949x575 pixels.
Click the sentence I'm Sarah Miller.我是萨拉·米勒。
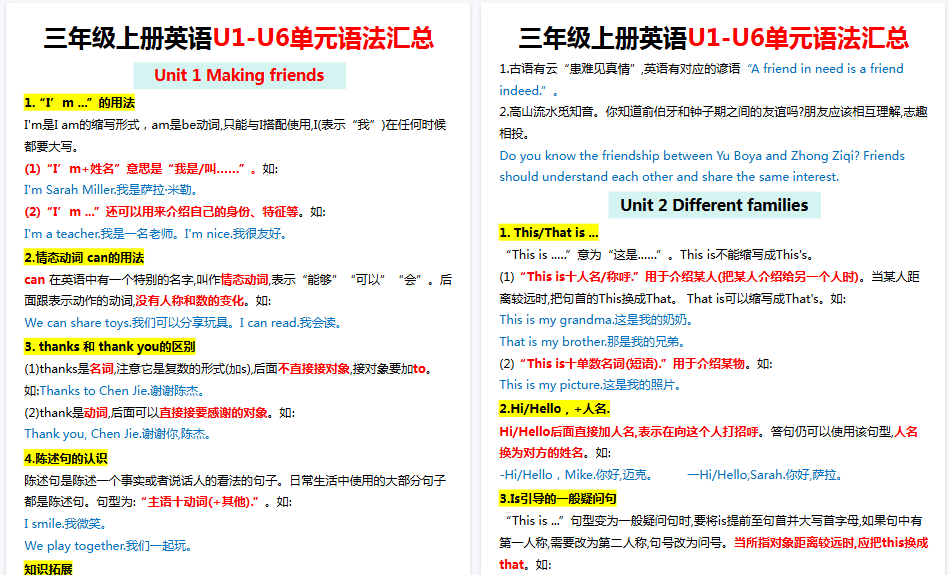point(111,189)
